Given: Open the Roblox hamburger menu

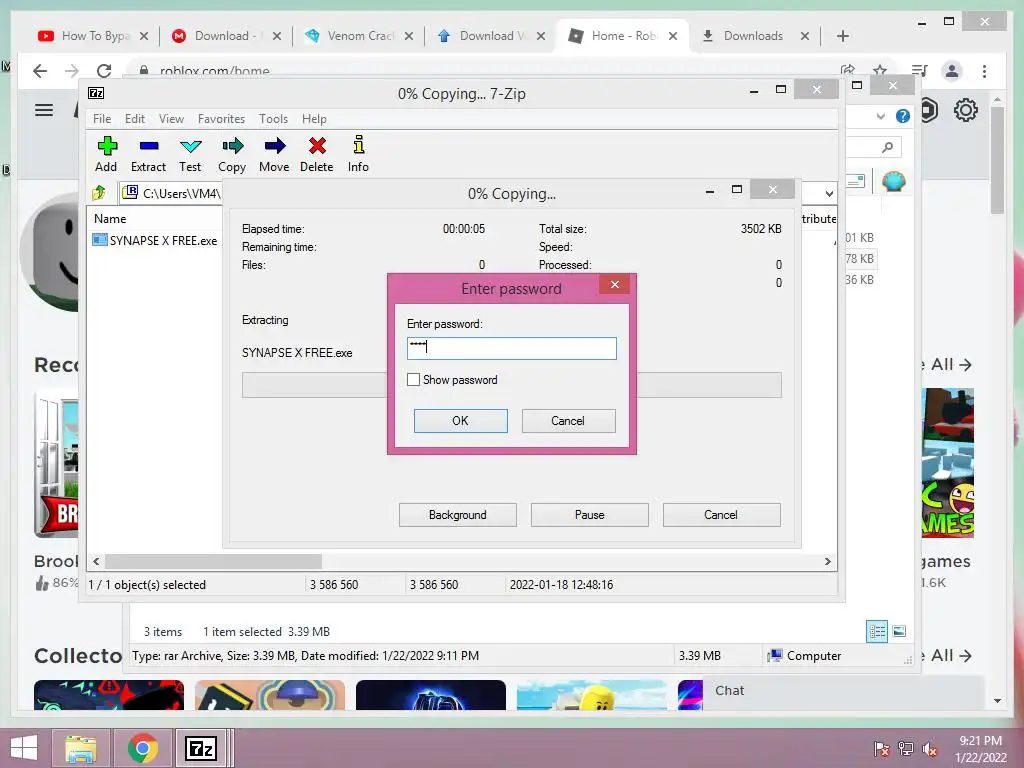Looking at the screenshot, I should (44, 110).
